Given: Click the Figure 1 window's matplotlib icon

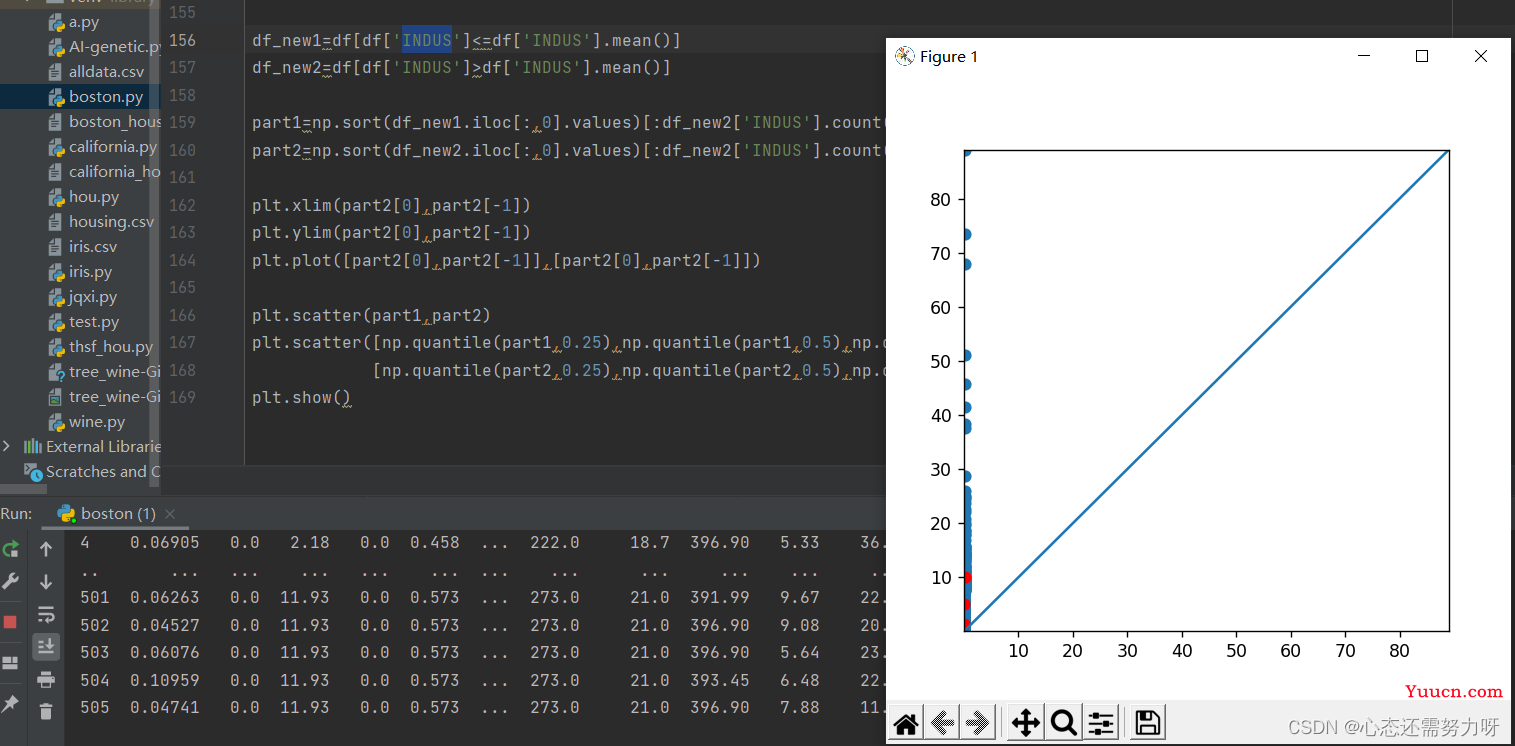Looking at the screenshot, I should 905,56.
